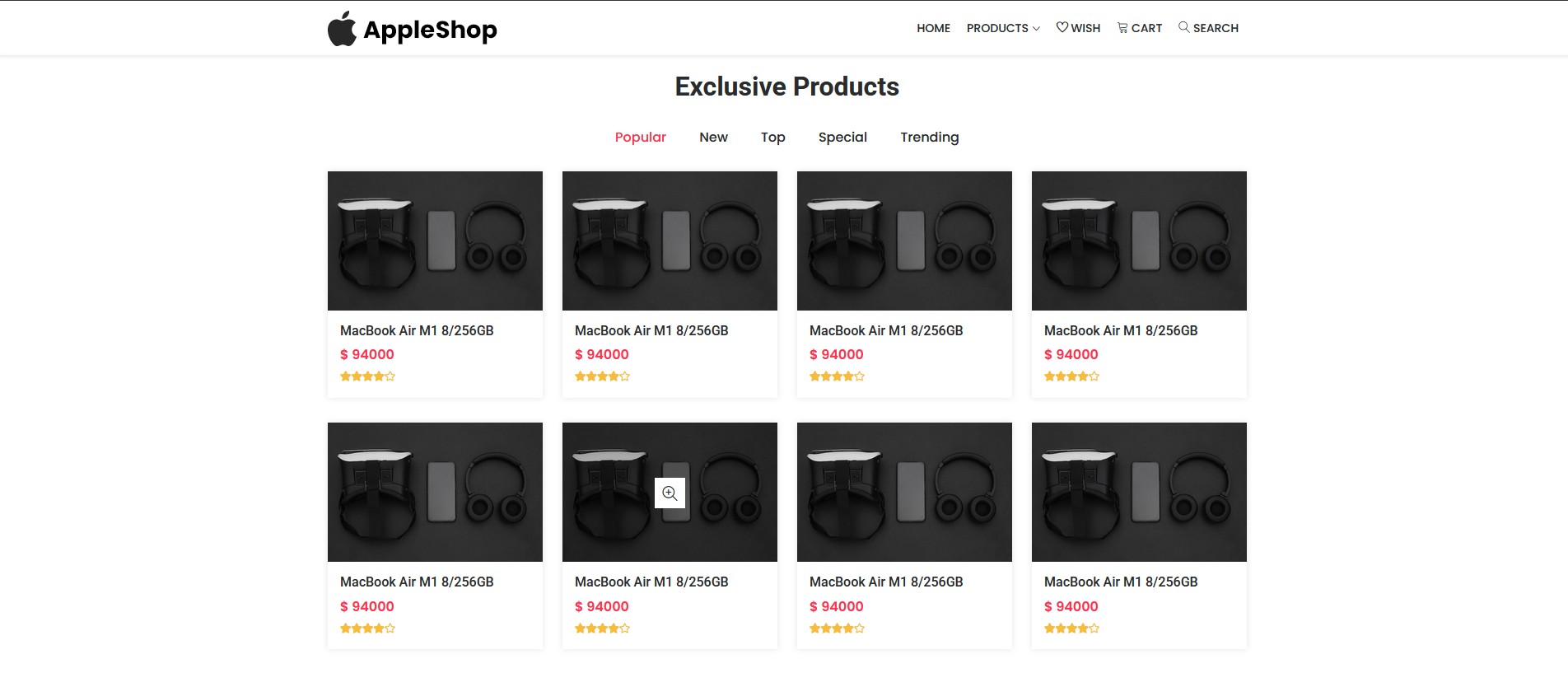Switch to the Top tab
1568x687 pixels.
772,137
